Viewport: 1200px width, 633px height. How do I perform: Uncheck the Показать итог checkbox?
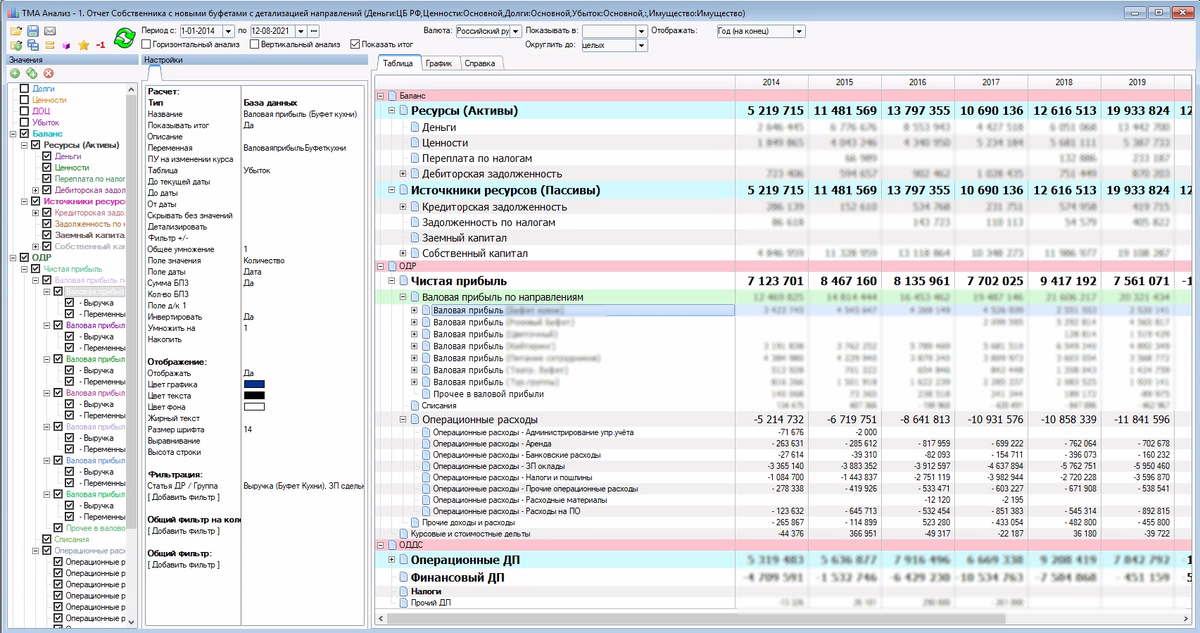pyautogui.click(x=356, y=45)
